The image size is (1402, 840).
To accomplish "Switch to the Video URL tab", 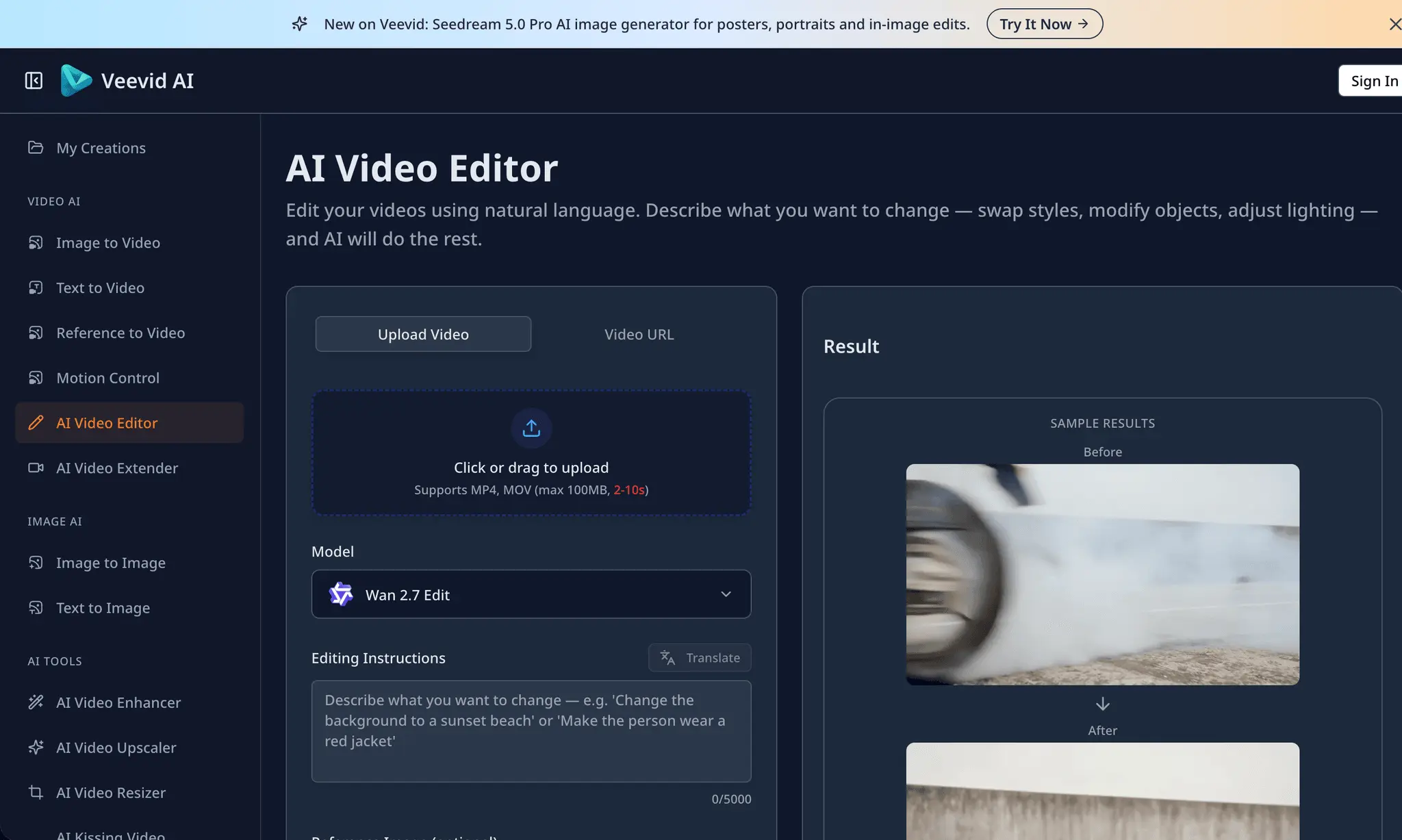I will tap(639, 334).
